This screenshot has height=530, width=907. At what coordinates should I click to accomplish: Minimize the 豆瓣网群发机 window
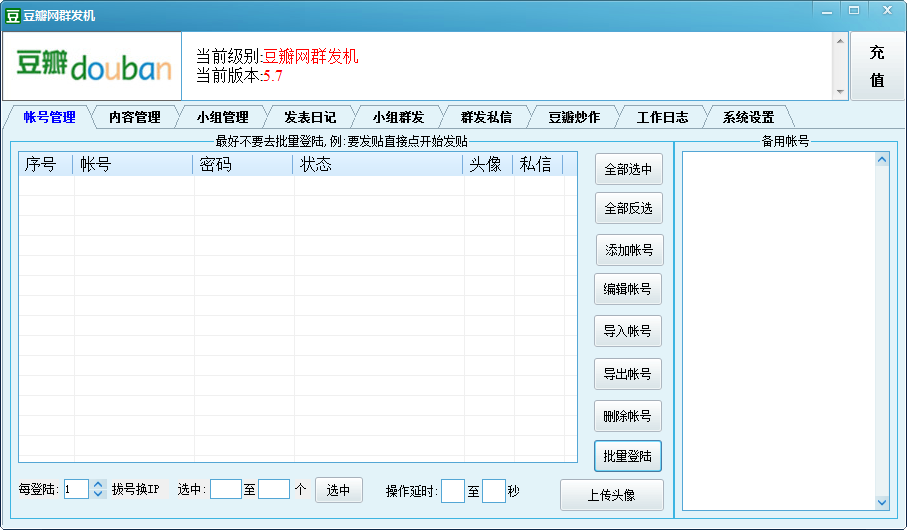coord(827,11)
